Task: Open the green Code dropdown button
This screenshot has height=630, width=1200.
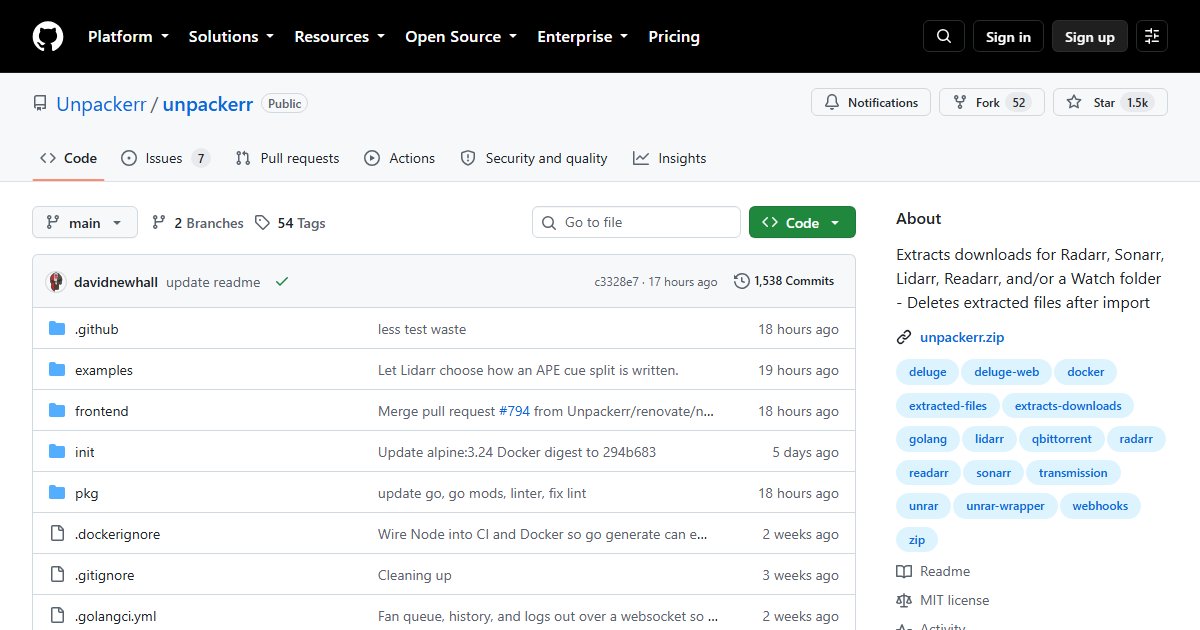Action: 802,222
